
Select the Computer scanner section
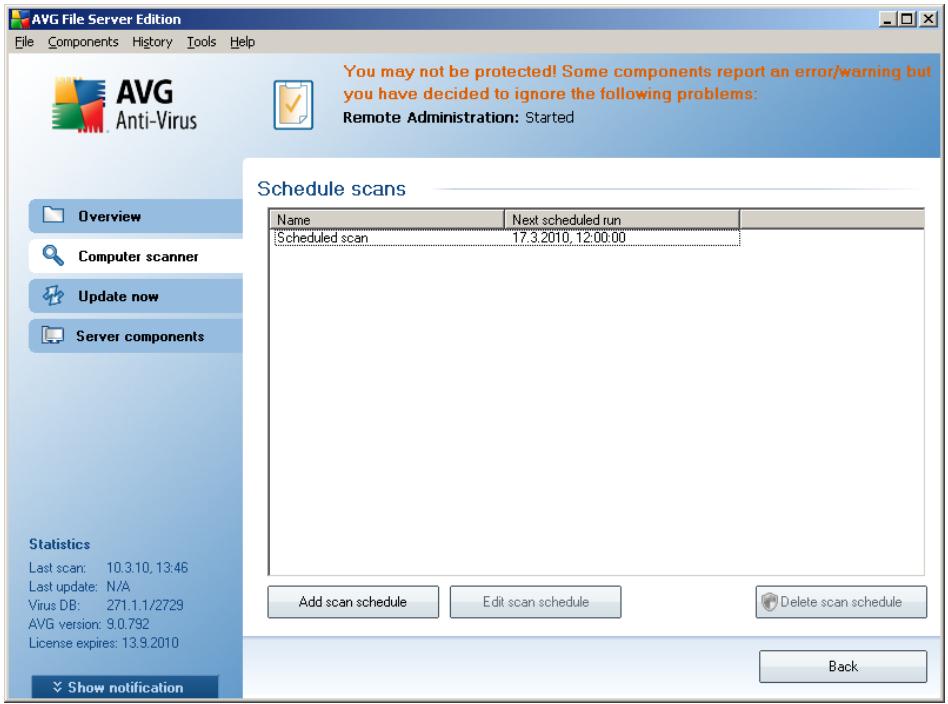pyautogui.click(x=136, y=256)
